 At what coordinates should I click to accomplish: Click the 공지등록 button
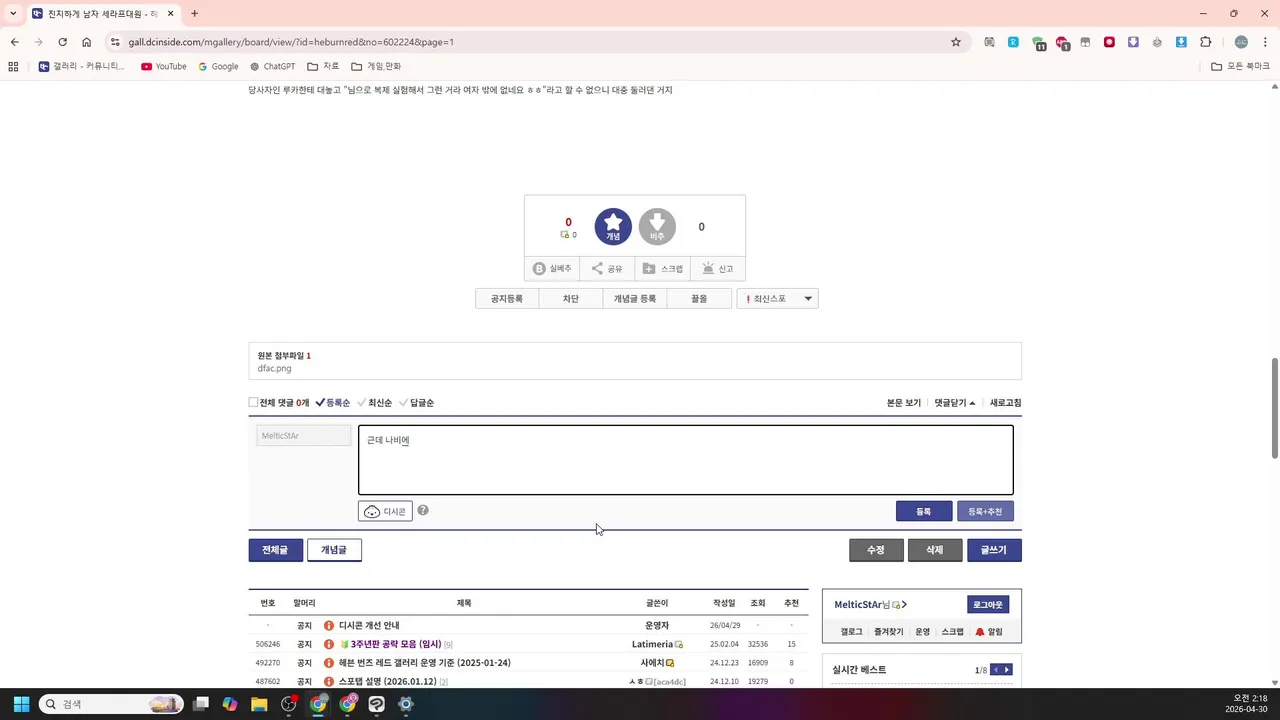pyautogui.click(x=507, y=299)
